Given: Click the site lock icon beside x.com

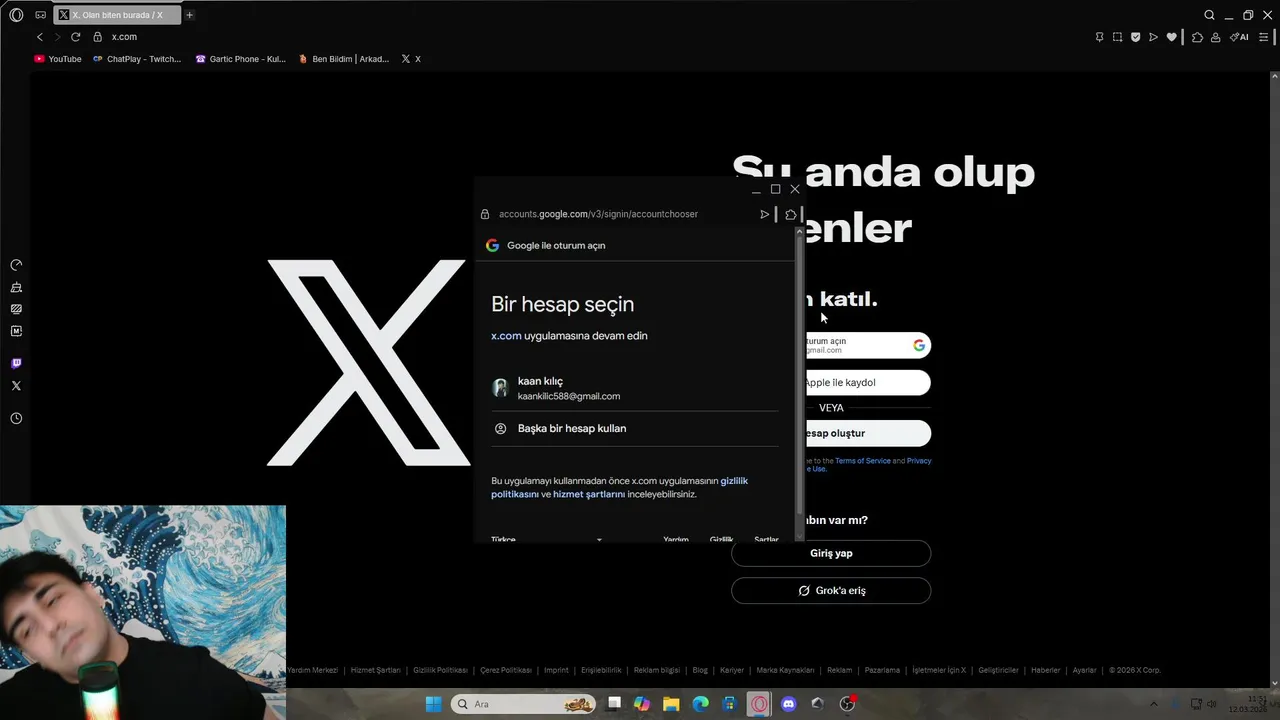Looking at the screenshot, I should [x=97, y=37].
